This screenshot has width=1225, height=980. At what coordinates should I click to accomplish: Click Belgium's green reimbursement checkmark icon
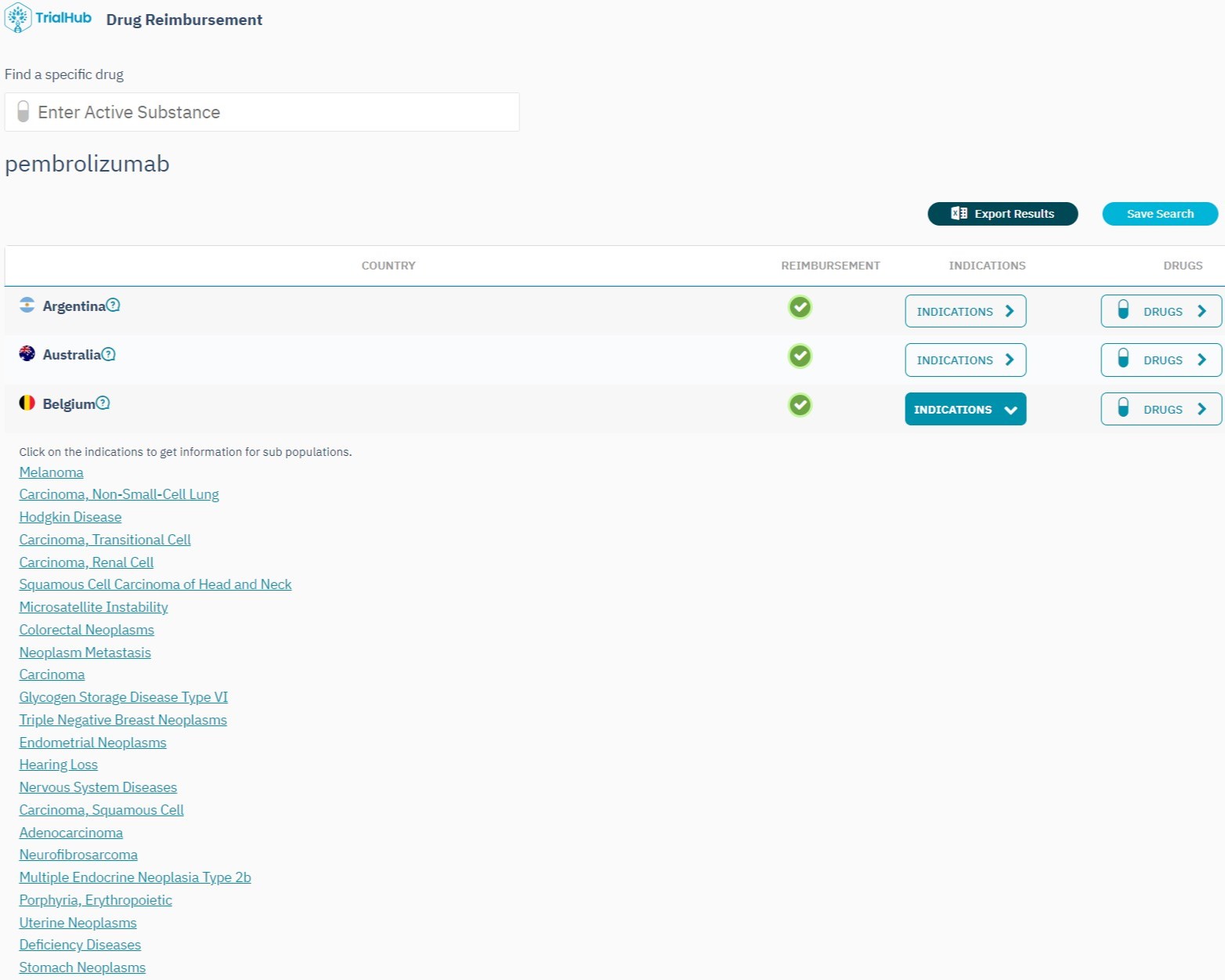[x=800, y=405]
